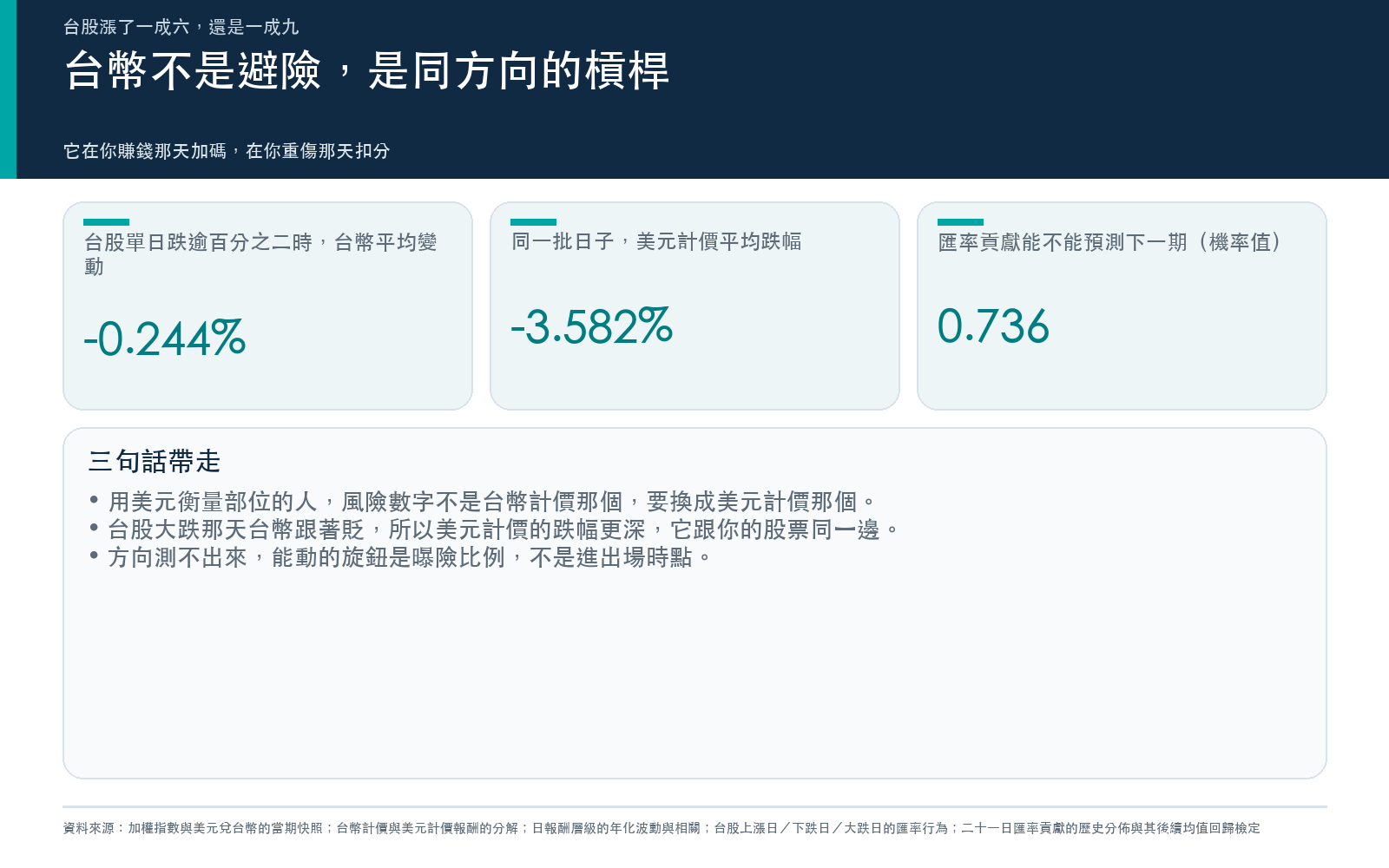Select the bullet starting 用美元衡量部位的人
The height and width of the screenshot is (868, 1389).
coord(483,502)
